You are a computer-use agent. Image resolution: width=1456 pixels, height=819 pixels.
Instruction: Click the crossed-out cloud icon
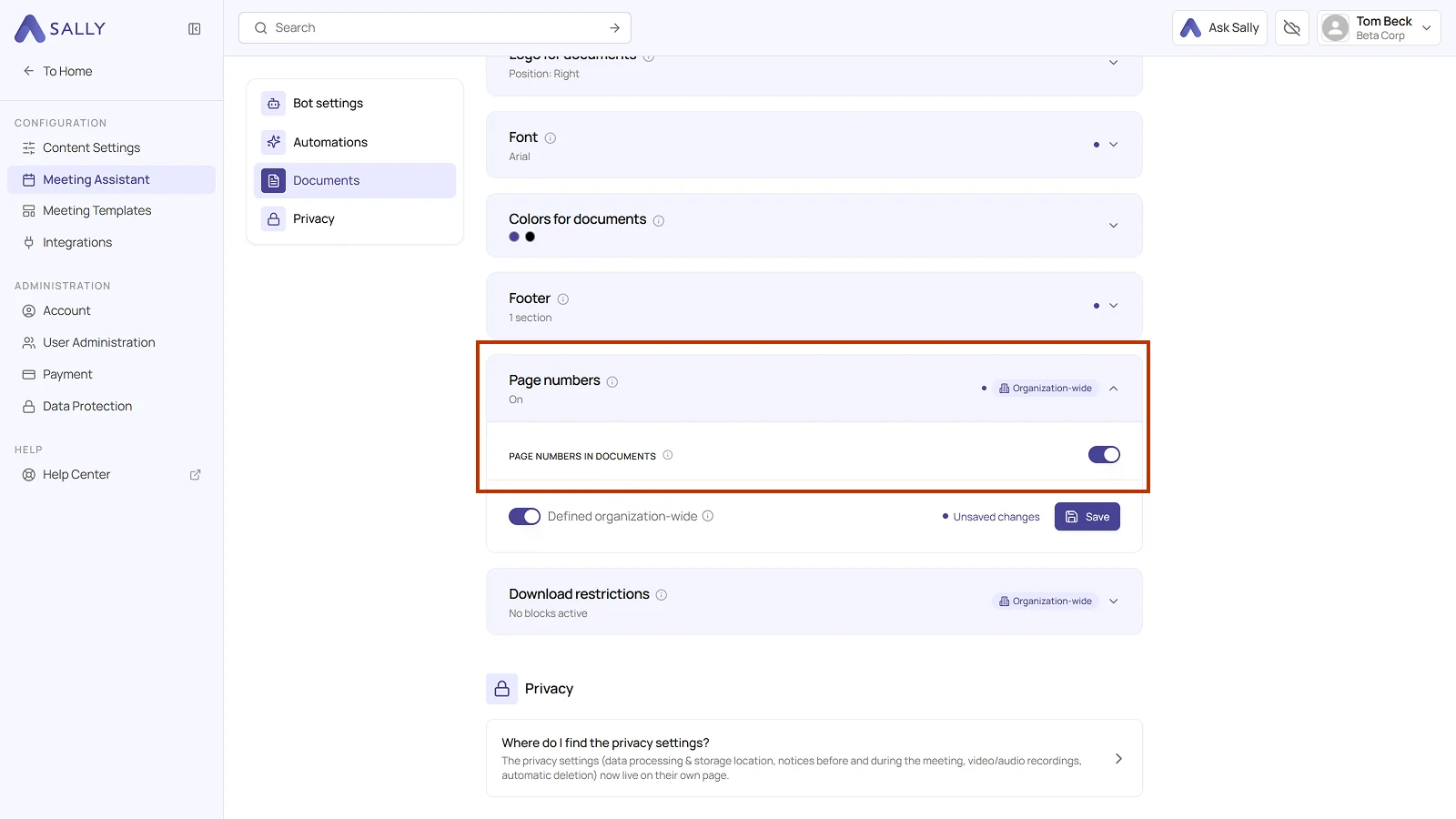point(1291,28)
